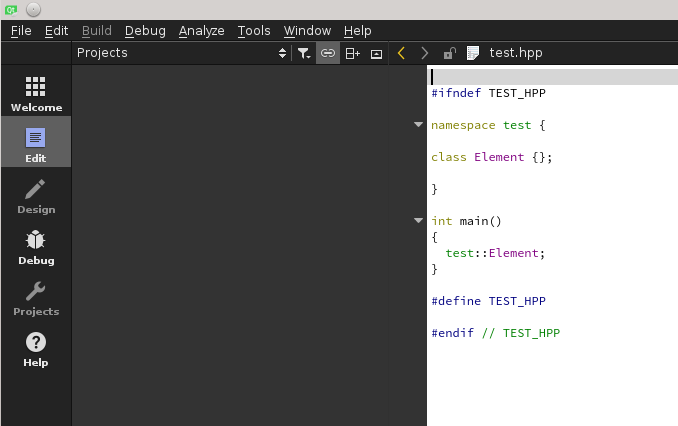Split the sidebar panel
Viewport: 678px width, 426px height.
tap(352, 53)
